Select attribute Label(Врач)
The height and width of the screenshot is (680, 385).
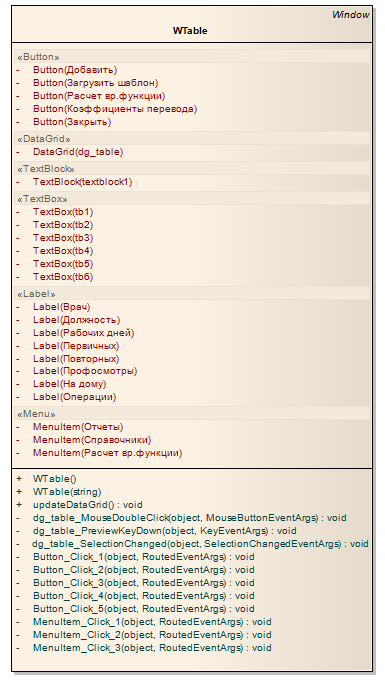pos(62,307)
